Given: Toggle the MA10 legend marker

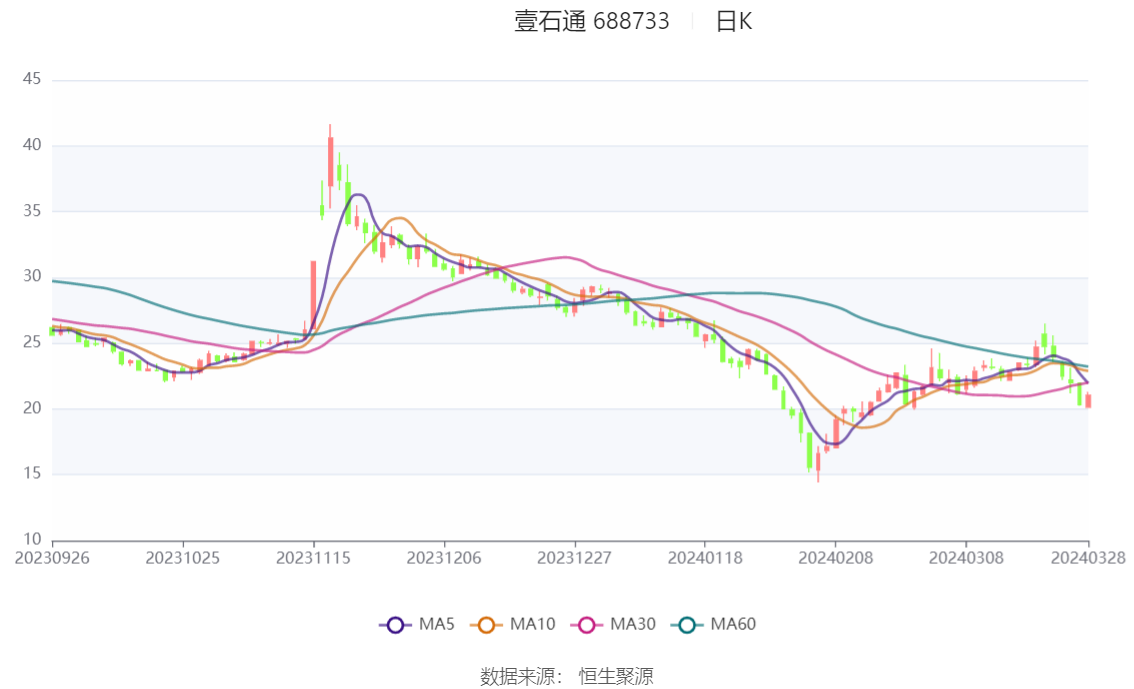Looking at the screenshot, I should pyautogui.click(x=486, y=625).
